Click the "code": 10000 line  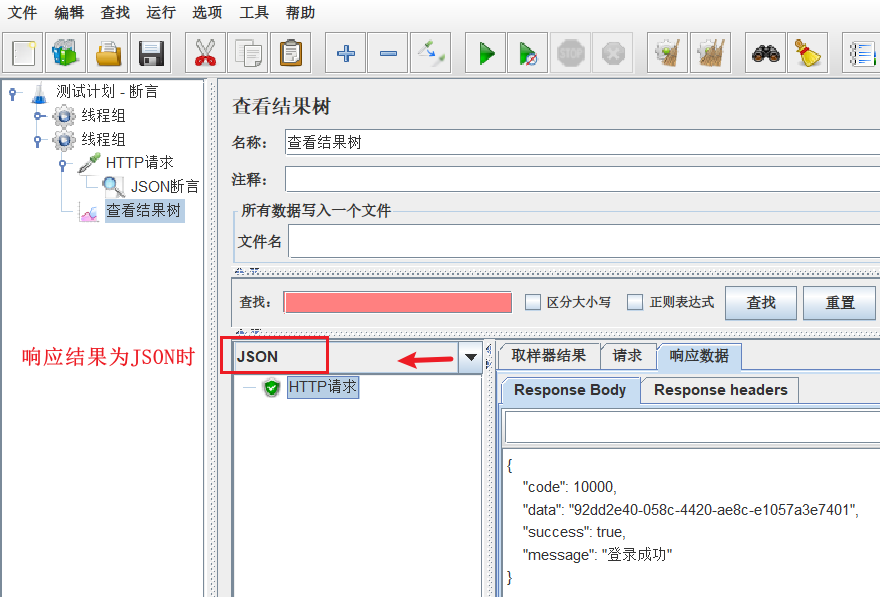pos(569,487)
